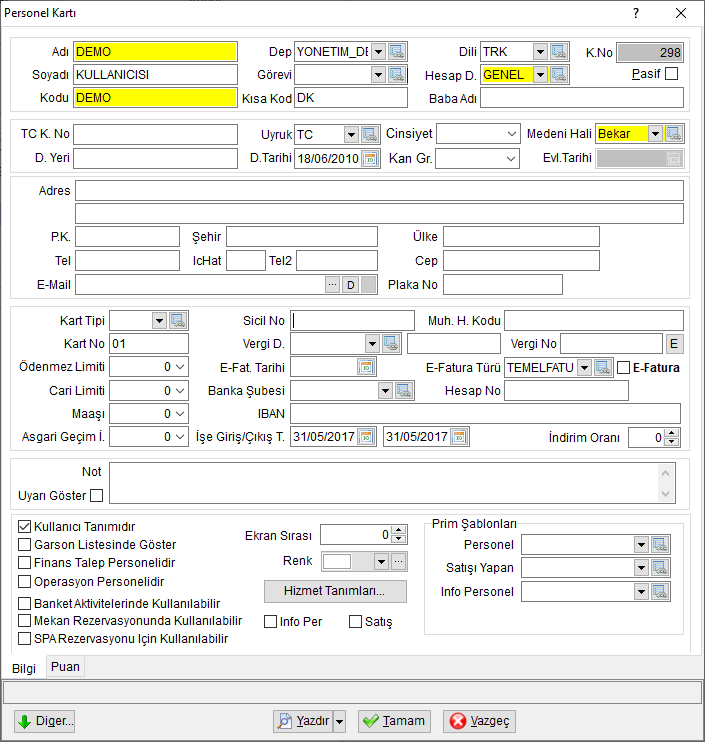The height and width of the screenshot is (742, 705).
Task: Open the D.Tarihi calendar picker
Action: pyautogui.click(x=370, y=159)
